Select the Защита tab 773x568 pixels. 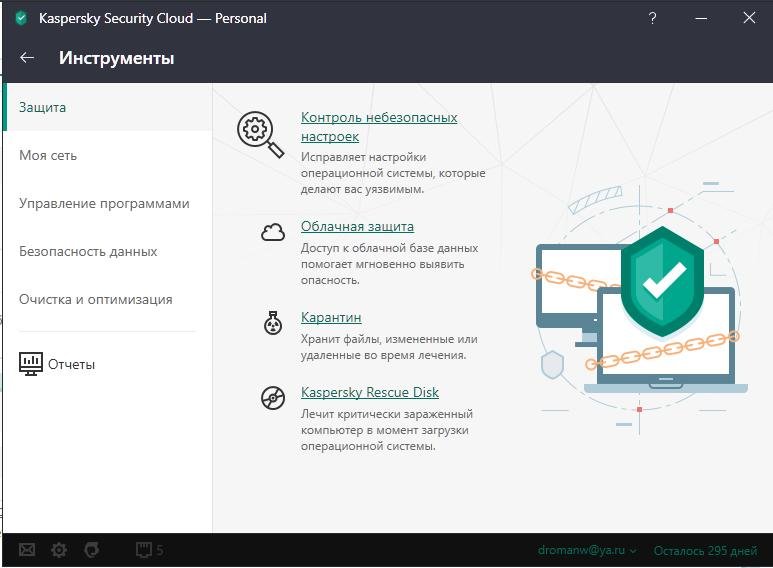[x=107, y=107]
